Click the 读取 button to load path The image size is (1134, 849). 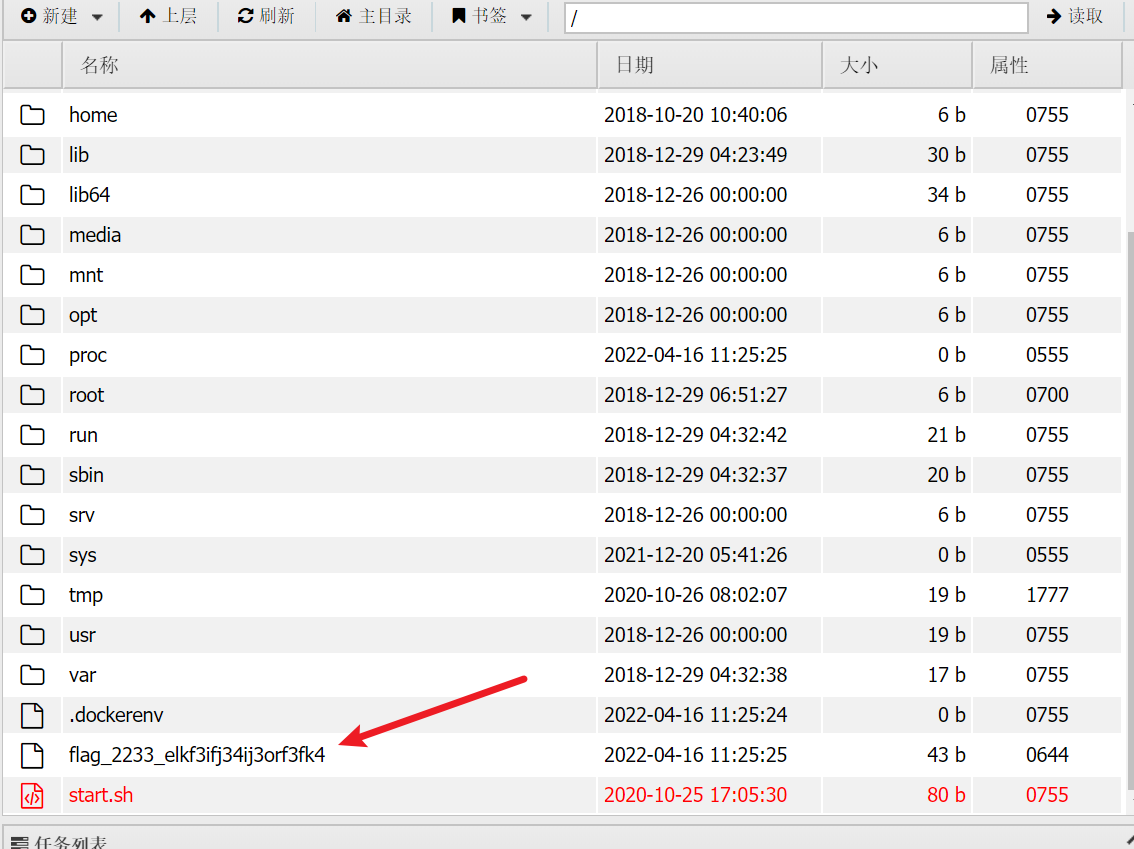(1072, 16)
